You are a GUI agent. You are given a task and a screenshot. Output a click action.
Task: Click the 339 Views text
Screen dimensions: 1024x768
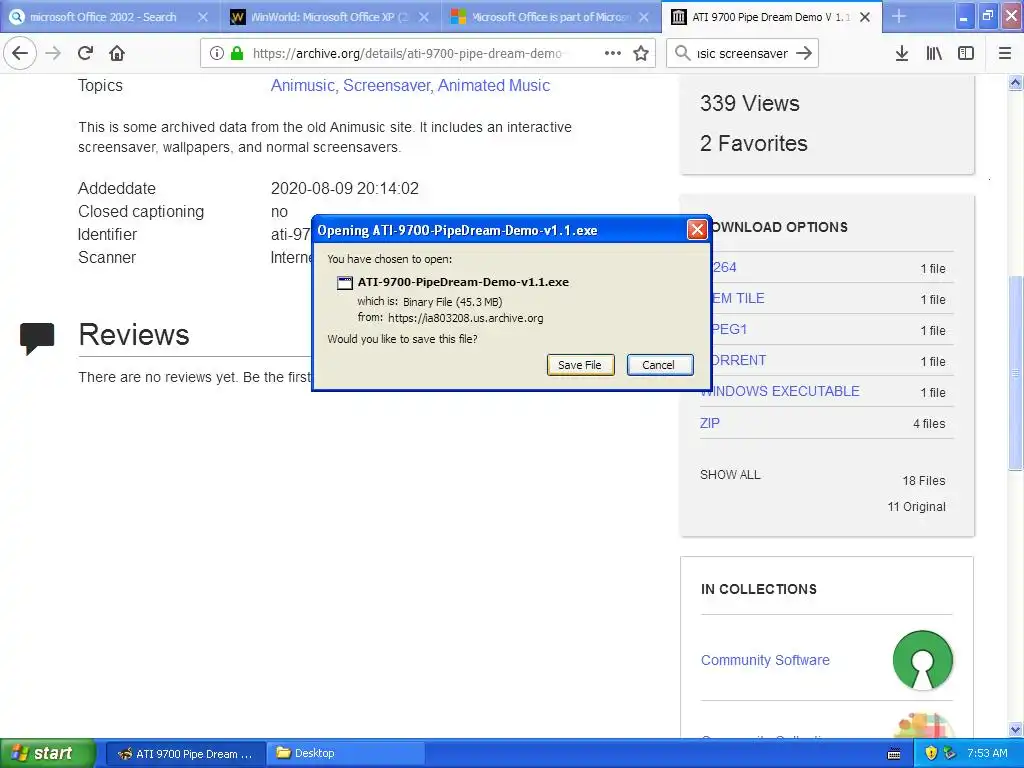[x=750, y=103]
